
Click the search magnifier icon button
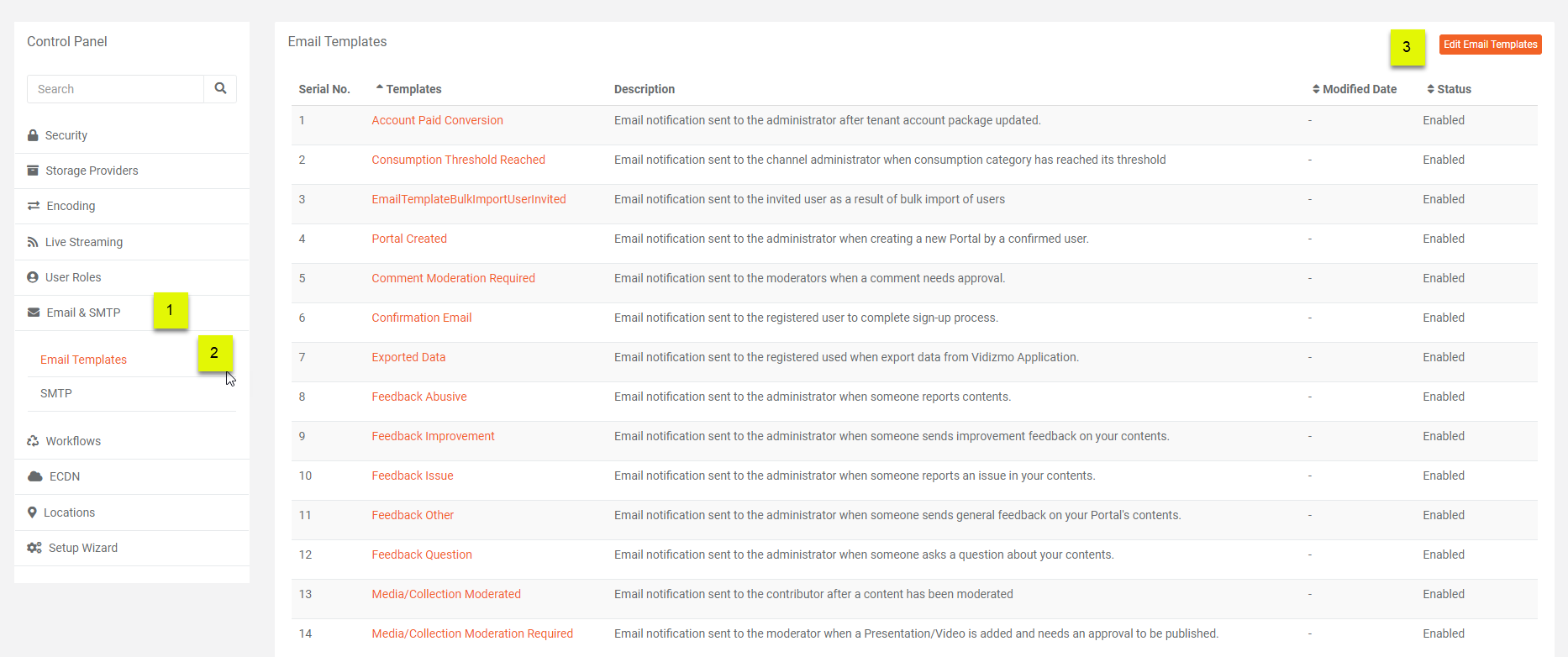coord(220,88)
